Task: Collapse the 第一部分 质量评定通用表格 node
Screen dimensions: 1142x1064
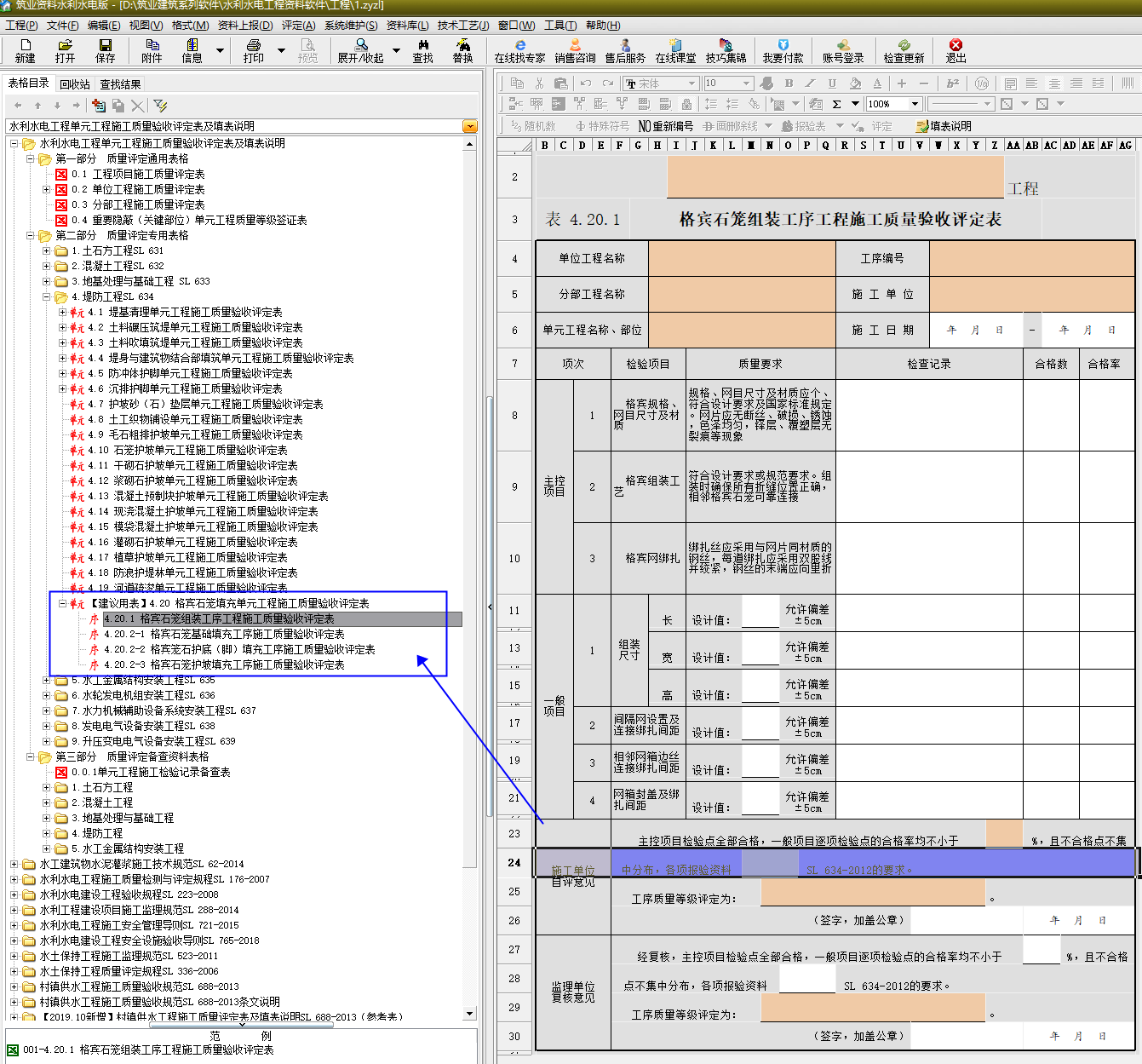Action: [31, 158]
